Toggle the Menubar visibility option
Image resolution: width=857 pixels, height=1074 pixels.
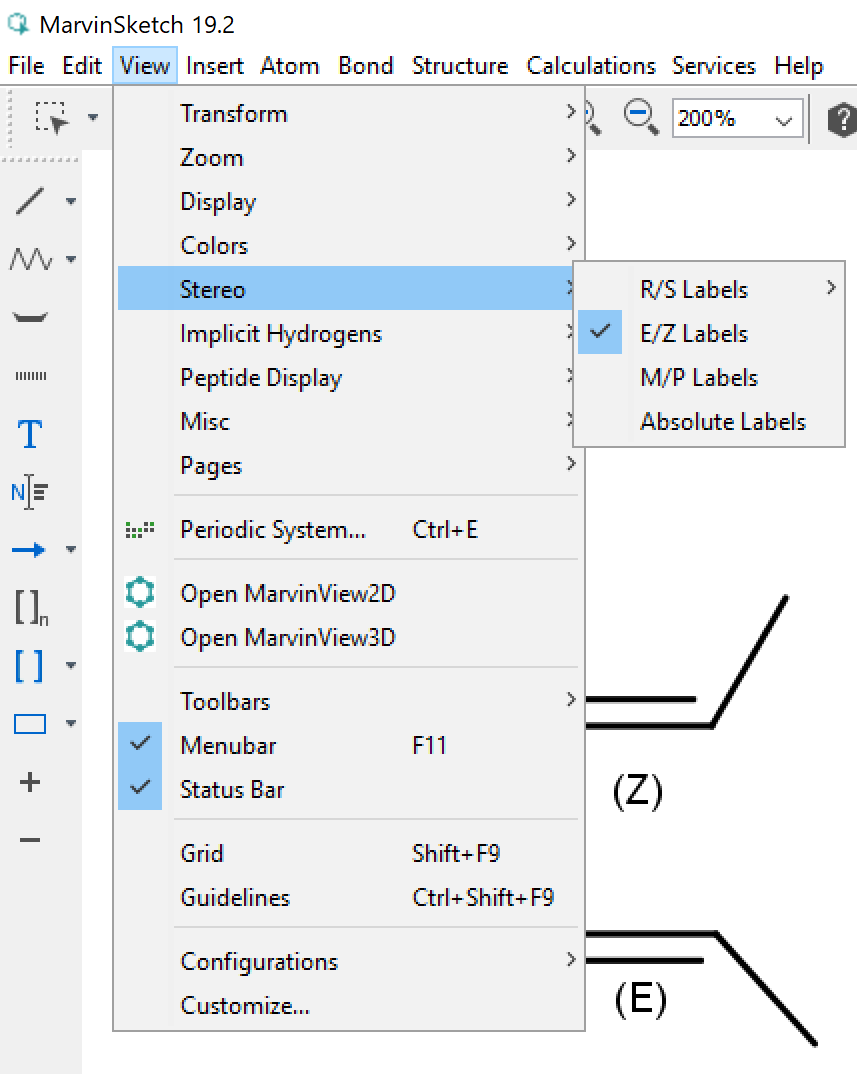point(228,746)
